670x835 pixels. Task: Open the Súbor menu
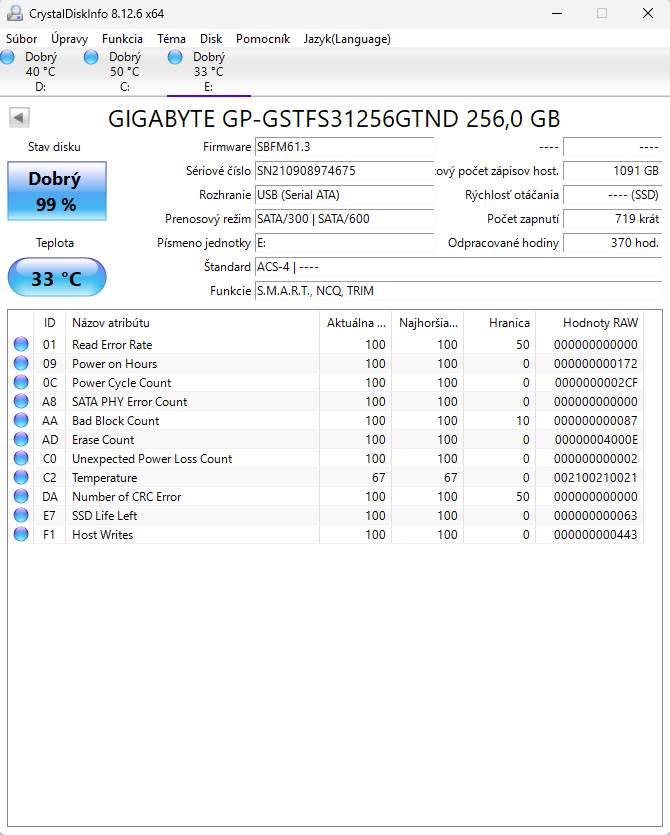(x=21, y=39)
